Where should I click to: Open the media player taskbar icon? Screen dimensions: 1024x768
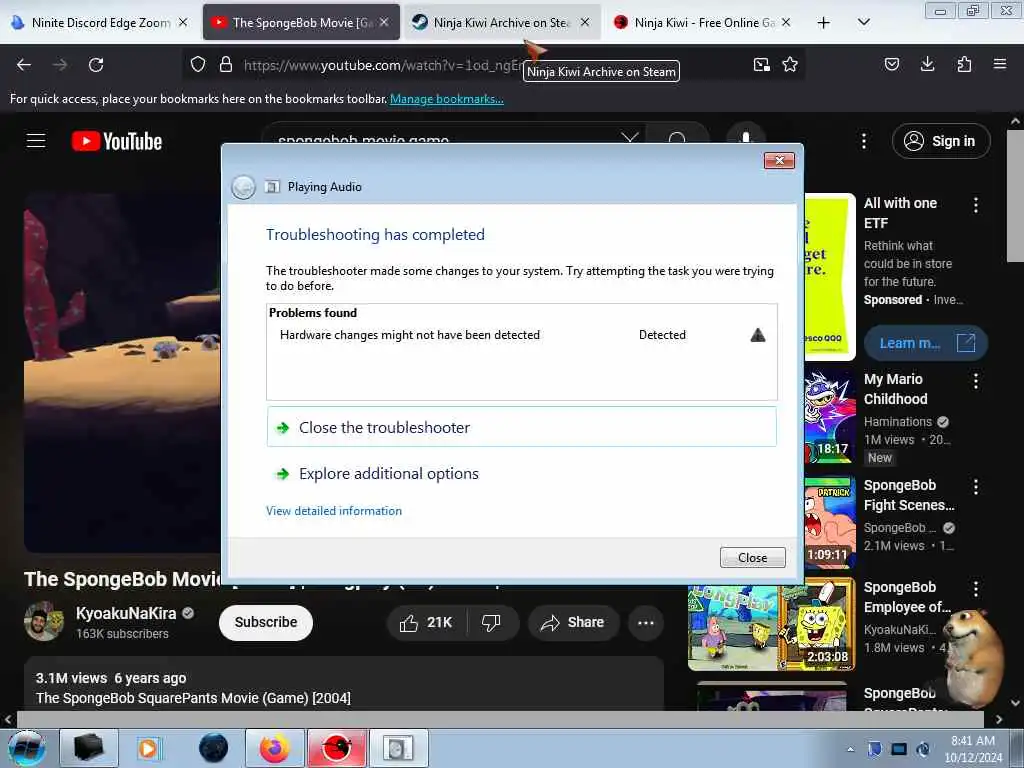[x=148, y=748]
